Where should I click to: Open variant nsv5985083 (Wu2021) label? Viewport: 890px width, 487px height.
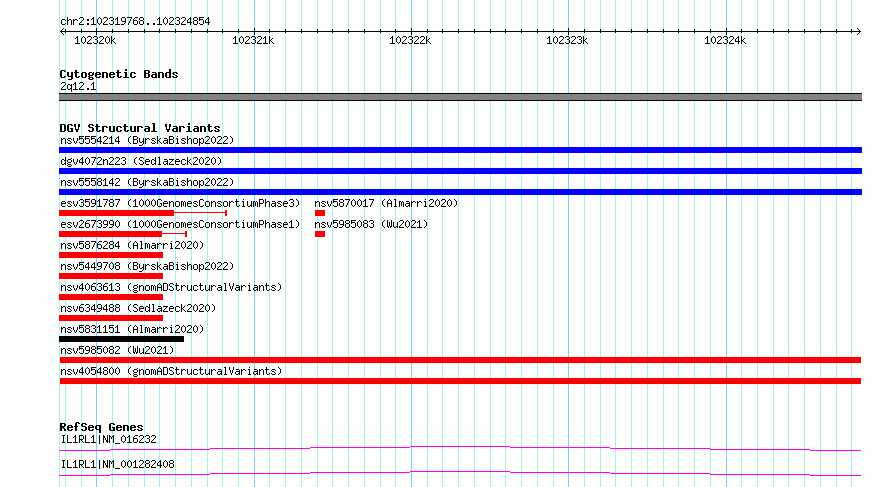tap(371, 224)
